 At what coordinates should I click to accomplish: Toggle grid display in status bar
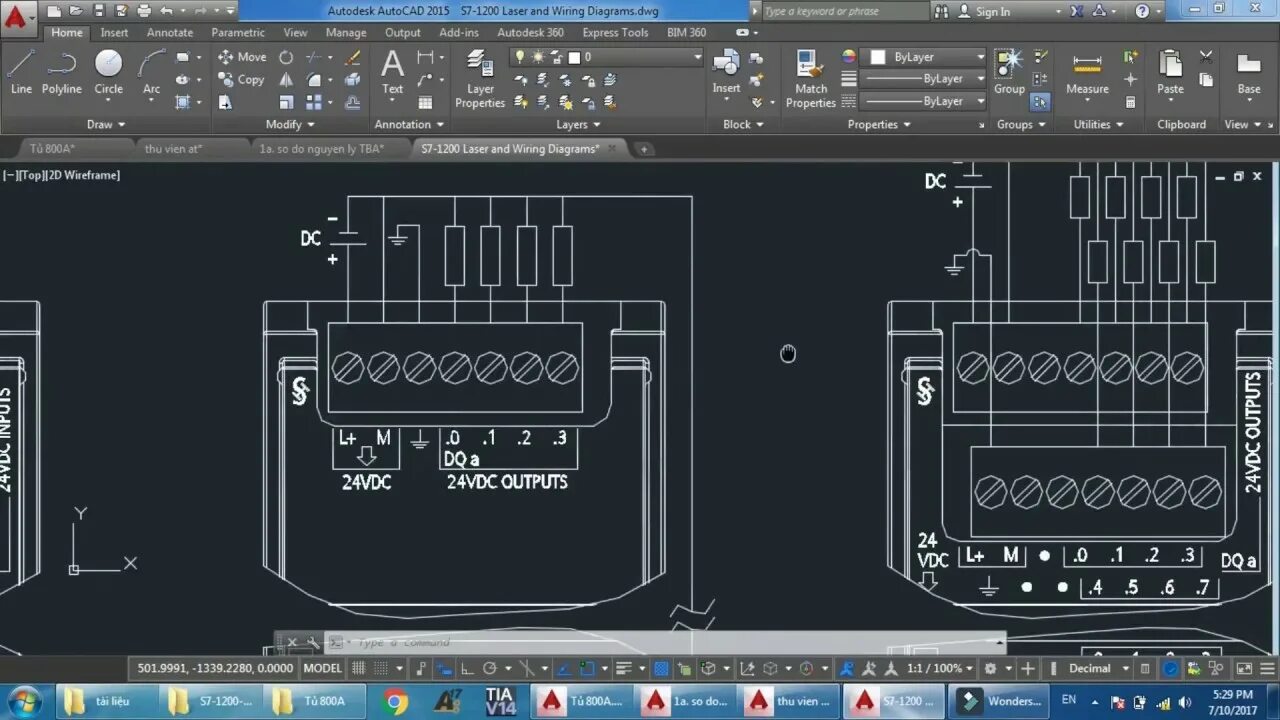pos(358,668)
